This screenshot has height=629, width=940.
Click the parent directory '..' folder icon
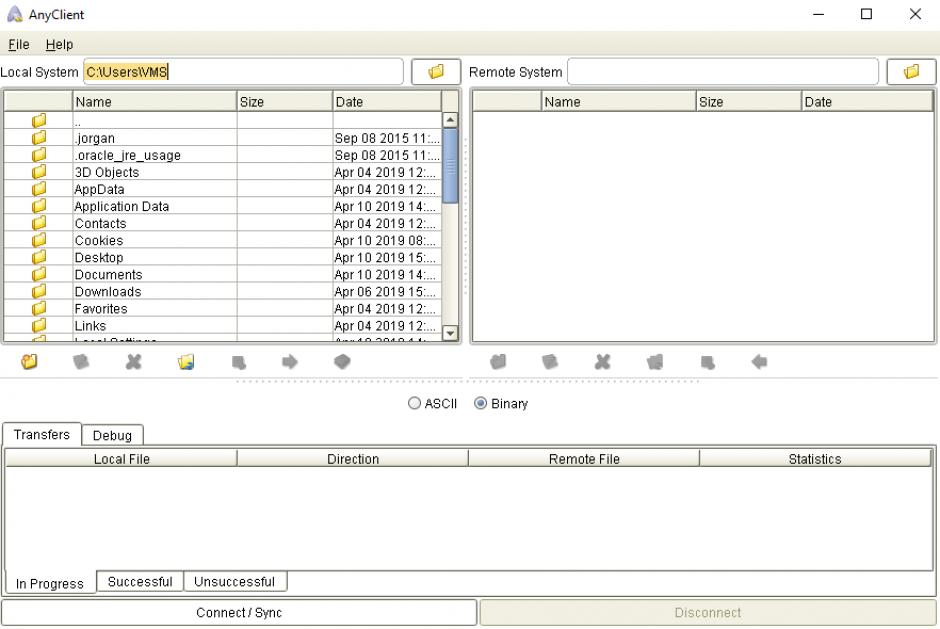tap(39, 121)
